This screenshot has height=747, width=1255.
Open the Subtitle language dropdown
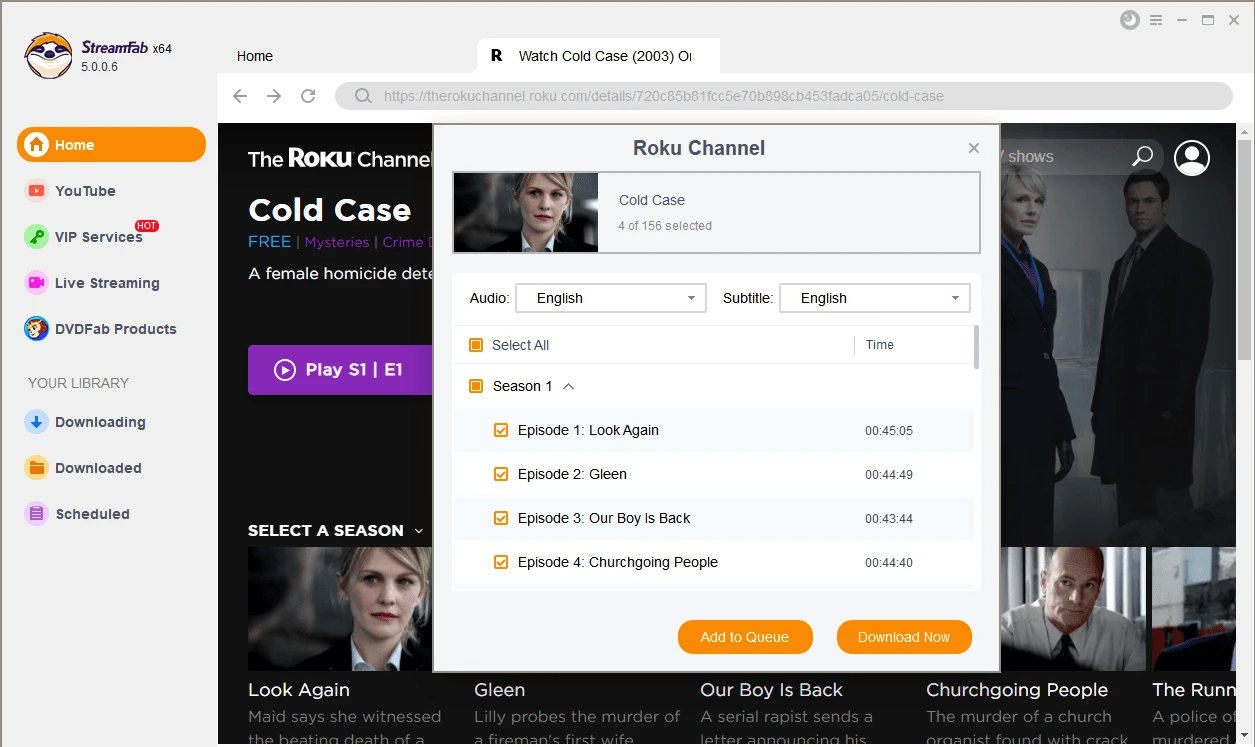coord(874,298)
